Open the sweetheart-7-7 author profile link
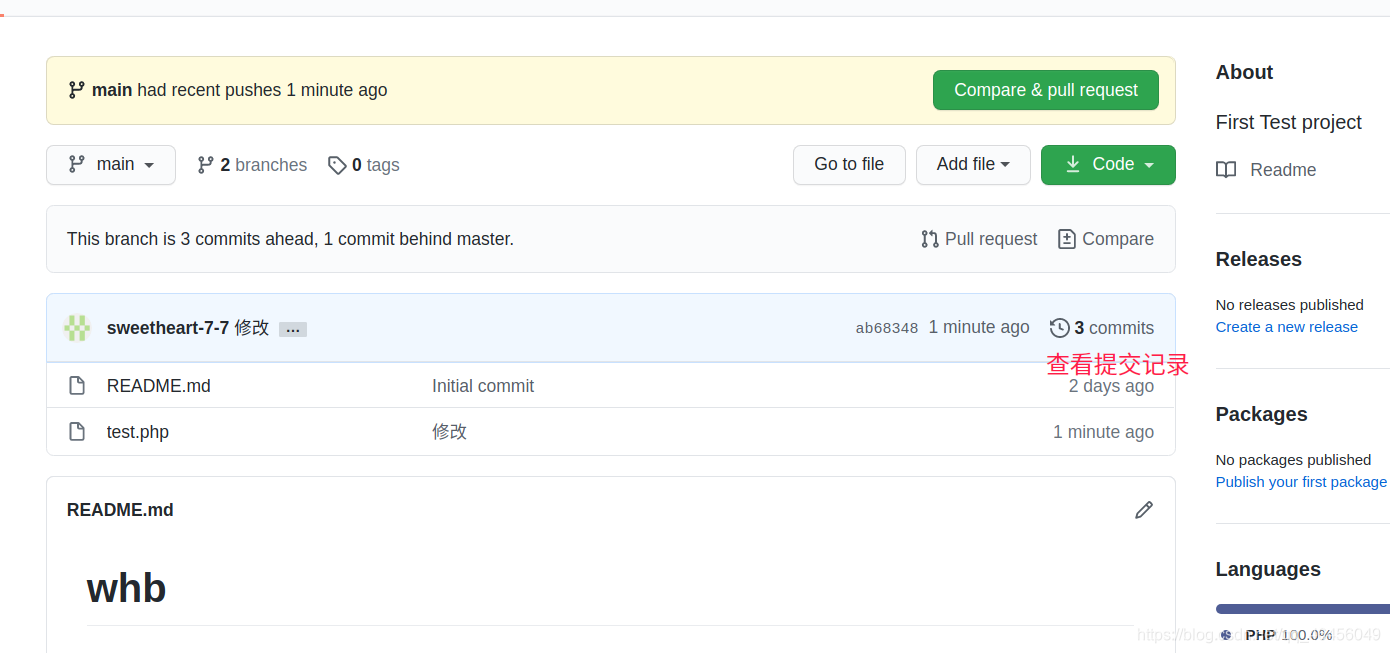The height and width of the screenshot is (653, 1390). (x=168, y=328)
